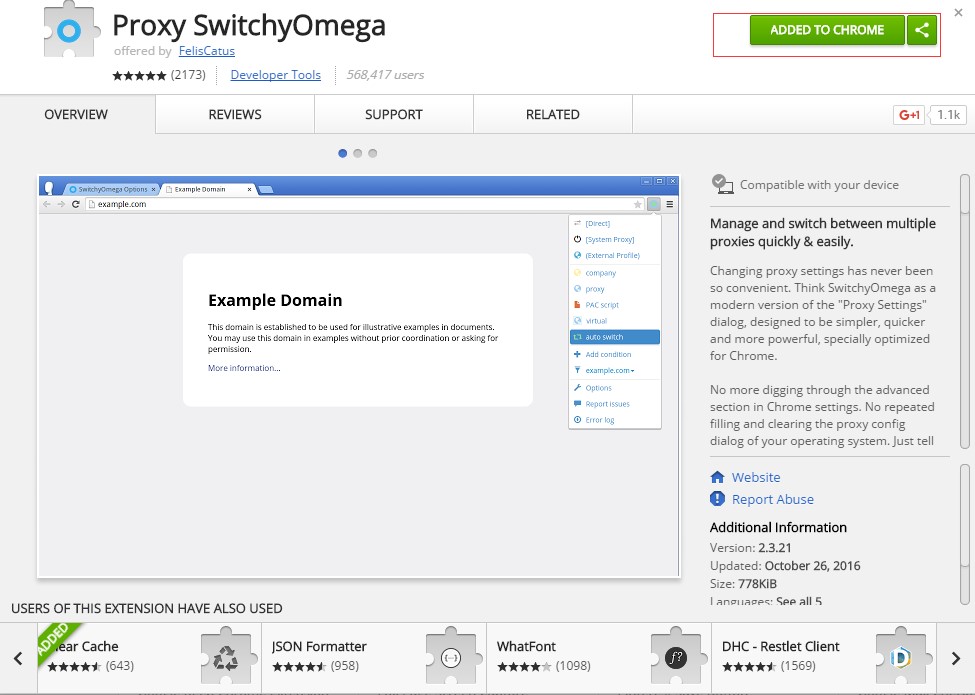Click the Proxy SwitchyOmega puzzle piece logo
The width and height of the screenshot is (975, 695).
click(71, 30)
